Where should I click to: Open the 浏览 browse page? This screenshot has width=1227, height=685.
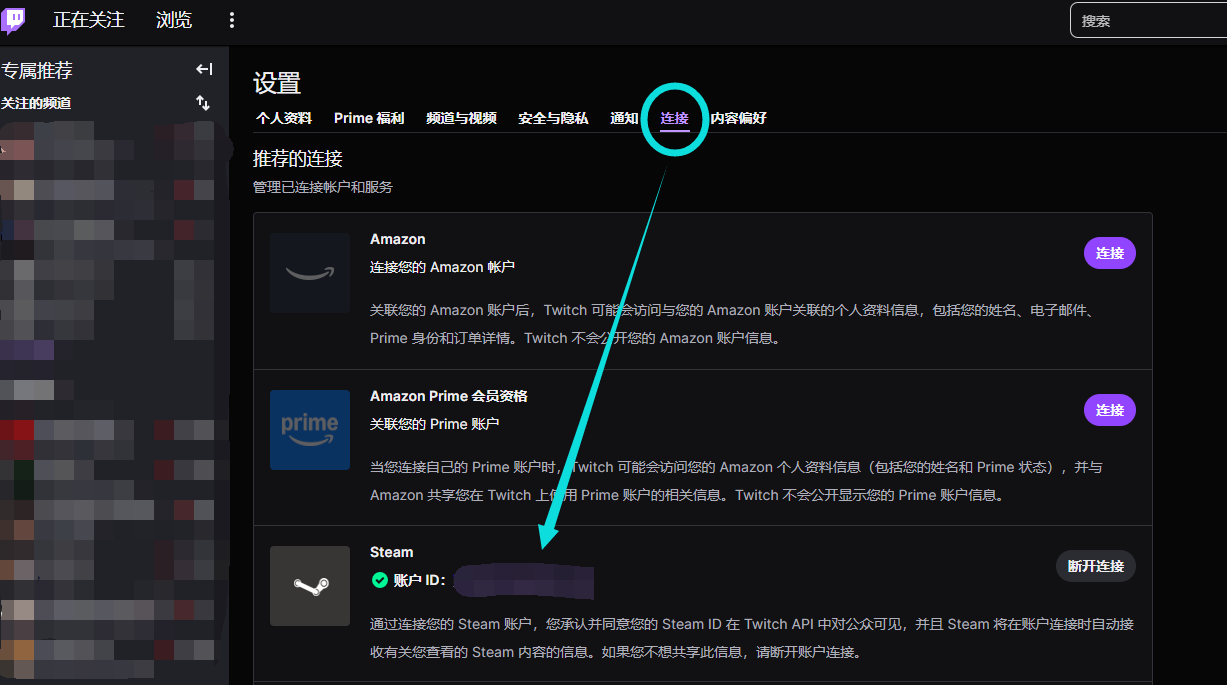(174, 20)
